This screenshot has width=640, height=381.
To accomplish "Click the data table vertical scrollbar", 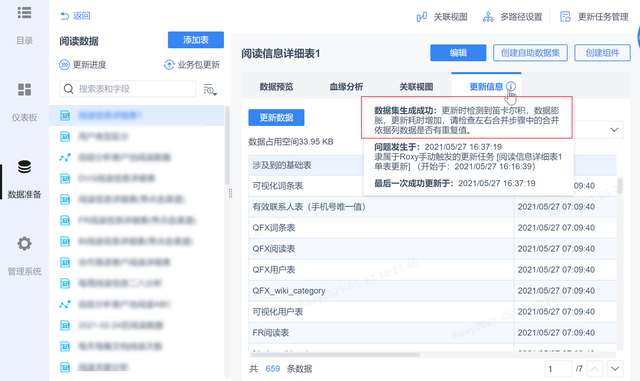I will pyautogui.click(x=620, y=186).
